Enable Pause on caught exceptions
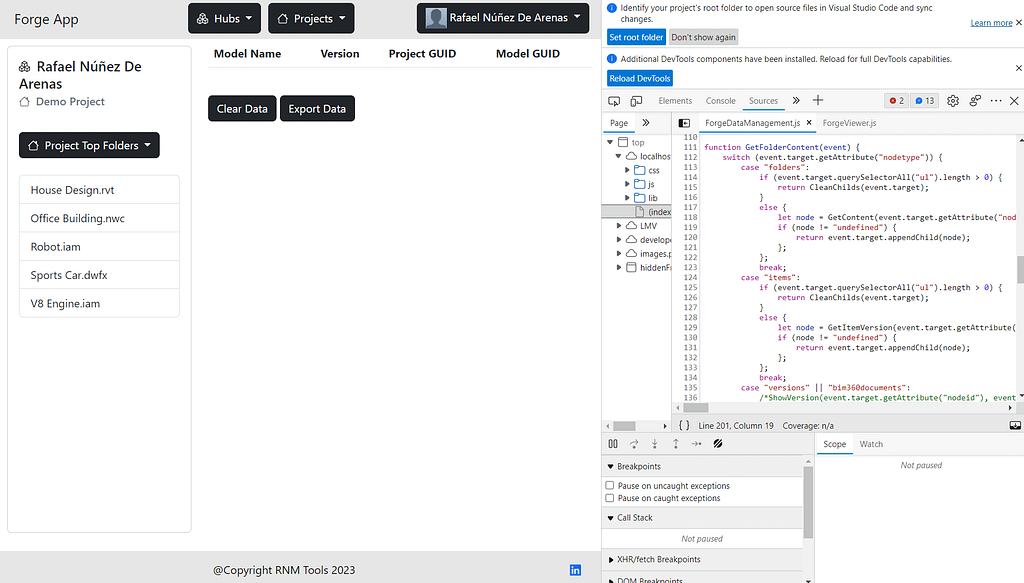1024x583 pixels. (610, 497)
